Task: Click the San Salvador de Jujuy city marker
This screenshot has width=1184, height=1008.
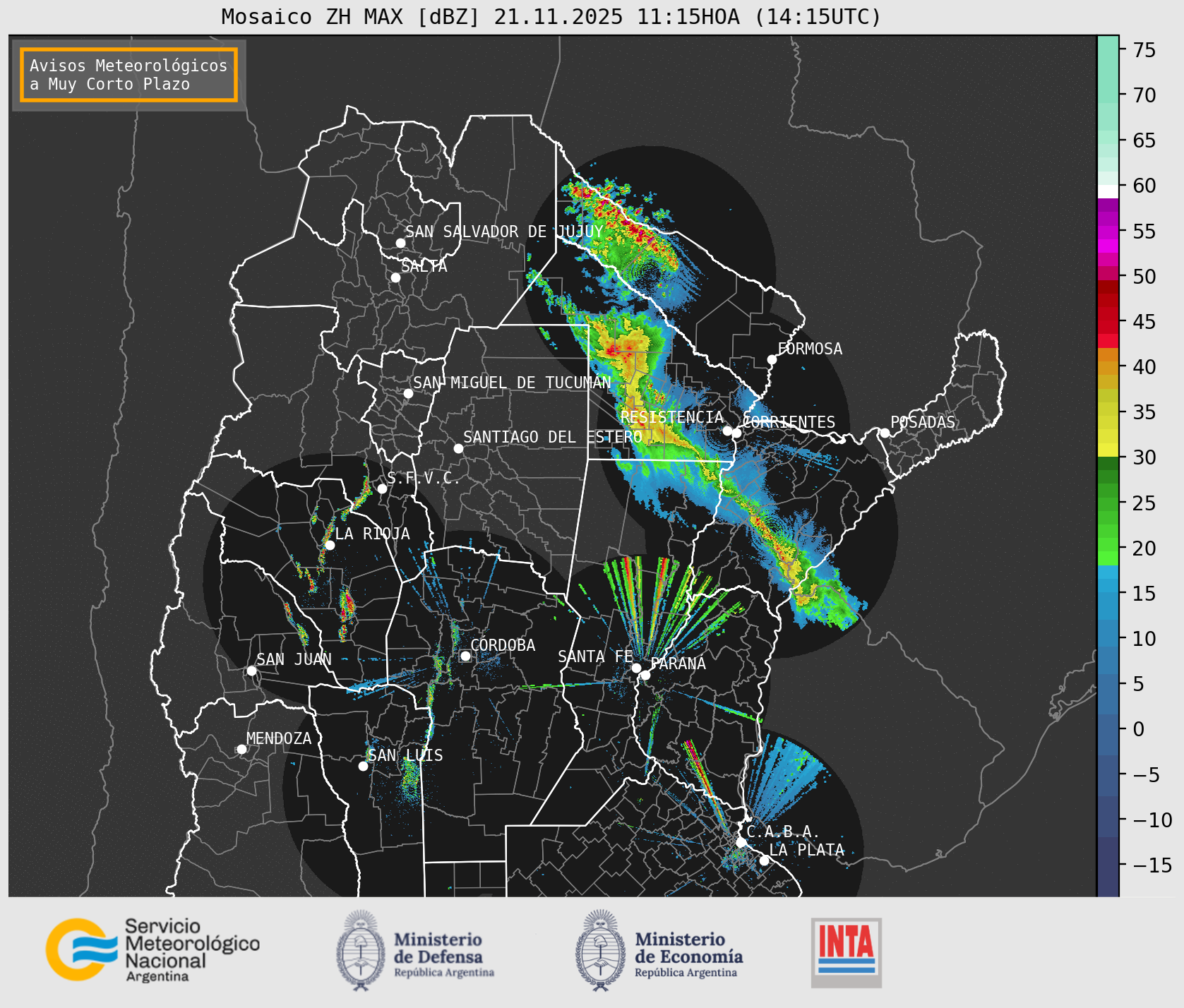Action: (x=400, y=243)
